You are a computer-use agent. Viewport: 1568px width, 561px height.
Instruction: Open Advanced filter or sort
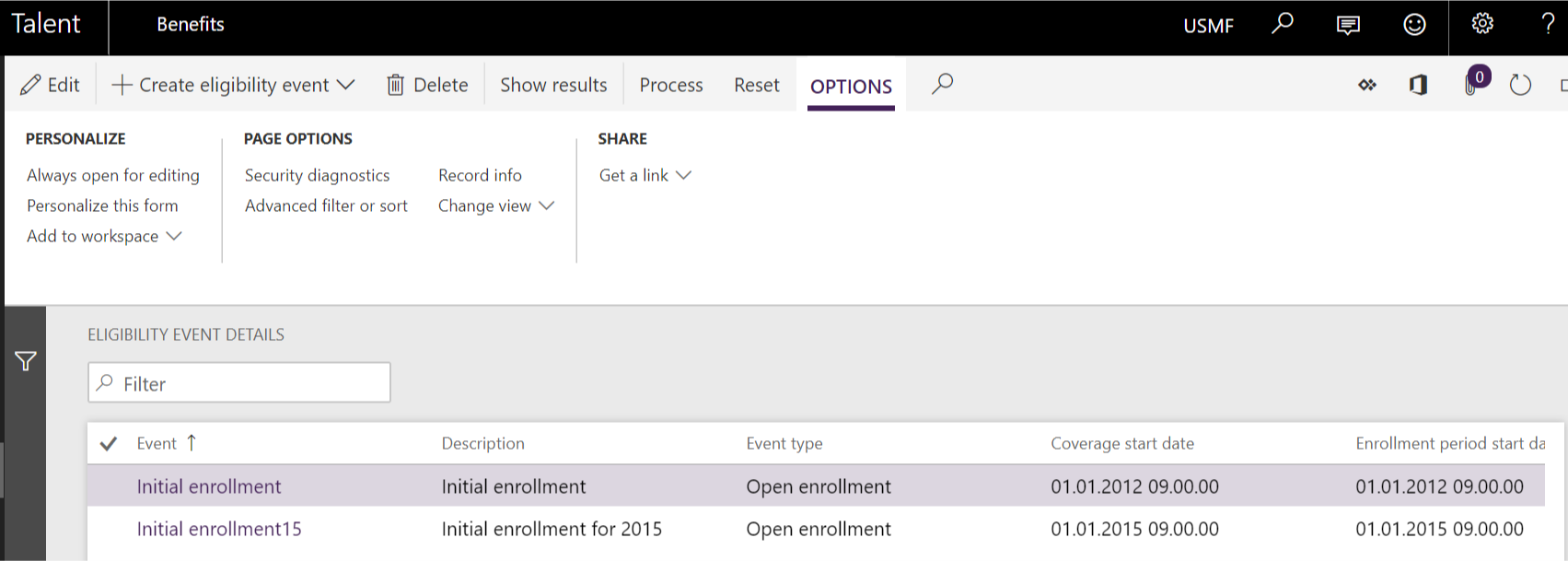[326, 205]
